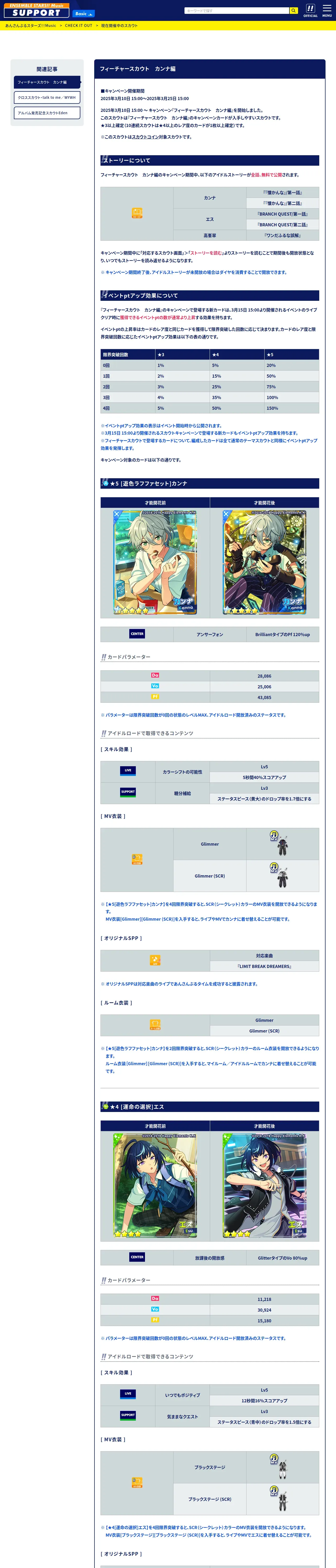Follow the スカウトコイン link

pos(145,137)
